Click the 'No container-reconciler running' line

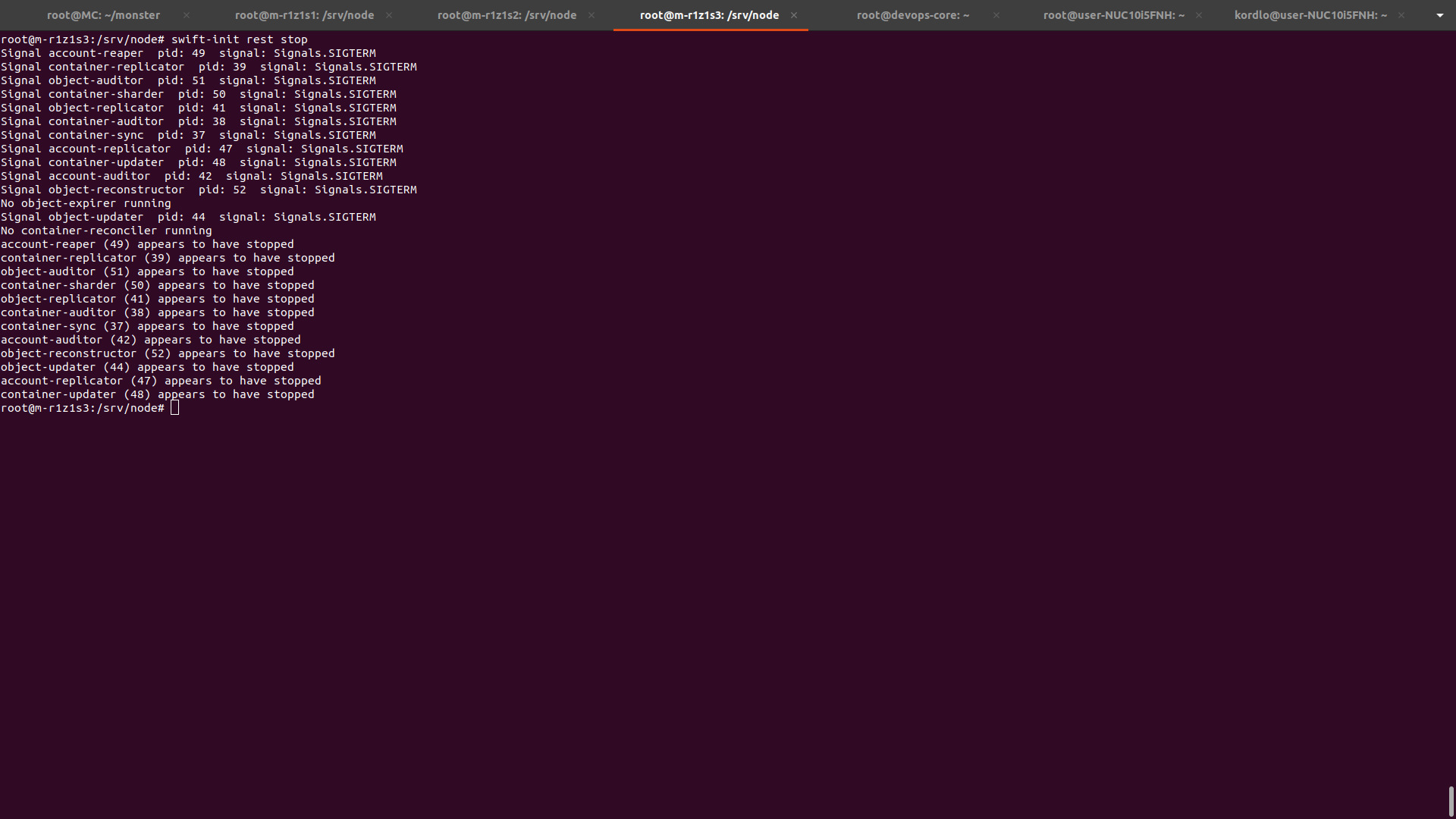click(x=106, y=231)
